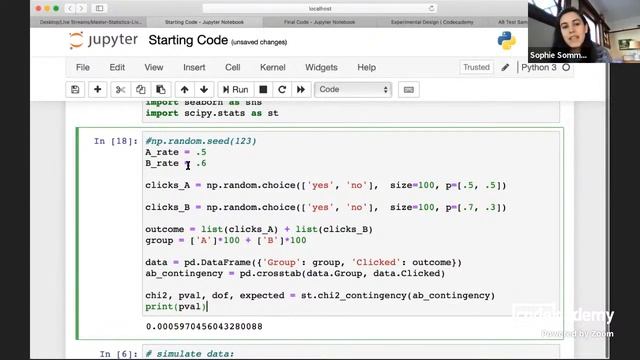The image size is (640, 360).
Task: Click the import scipy.stats as st line
Action: 212,113
